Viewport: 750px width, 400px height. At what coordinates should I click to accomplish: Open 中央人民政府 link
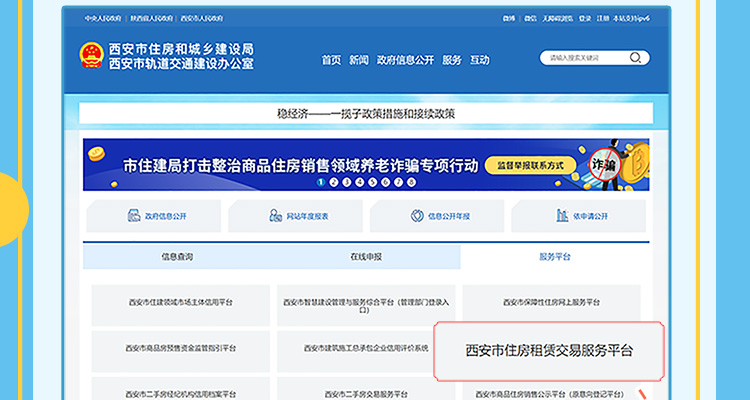coord(103,19)
